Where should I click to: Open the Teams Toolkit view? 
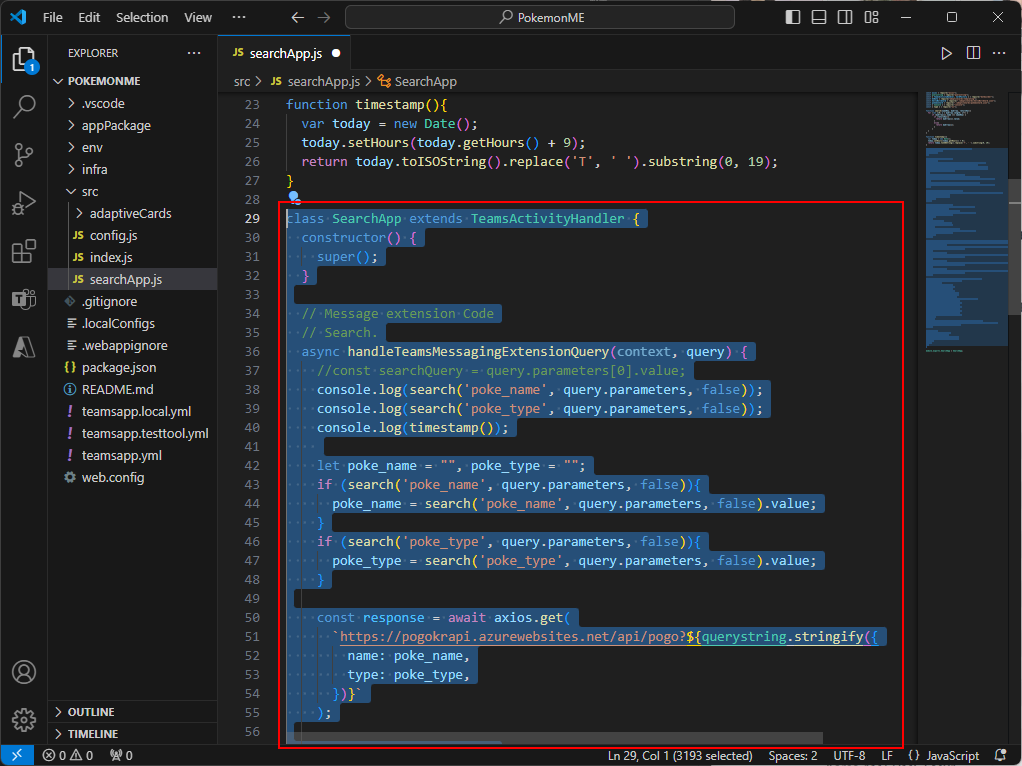24,299
